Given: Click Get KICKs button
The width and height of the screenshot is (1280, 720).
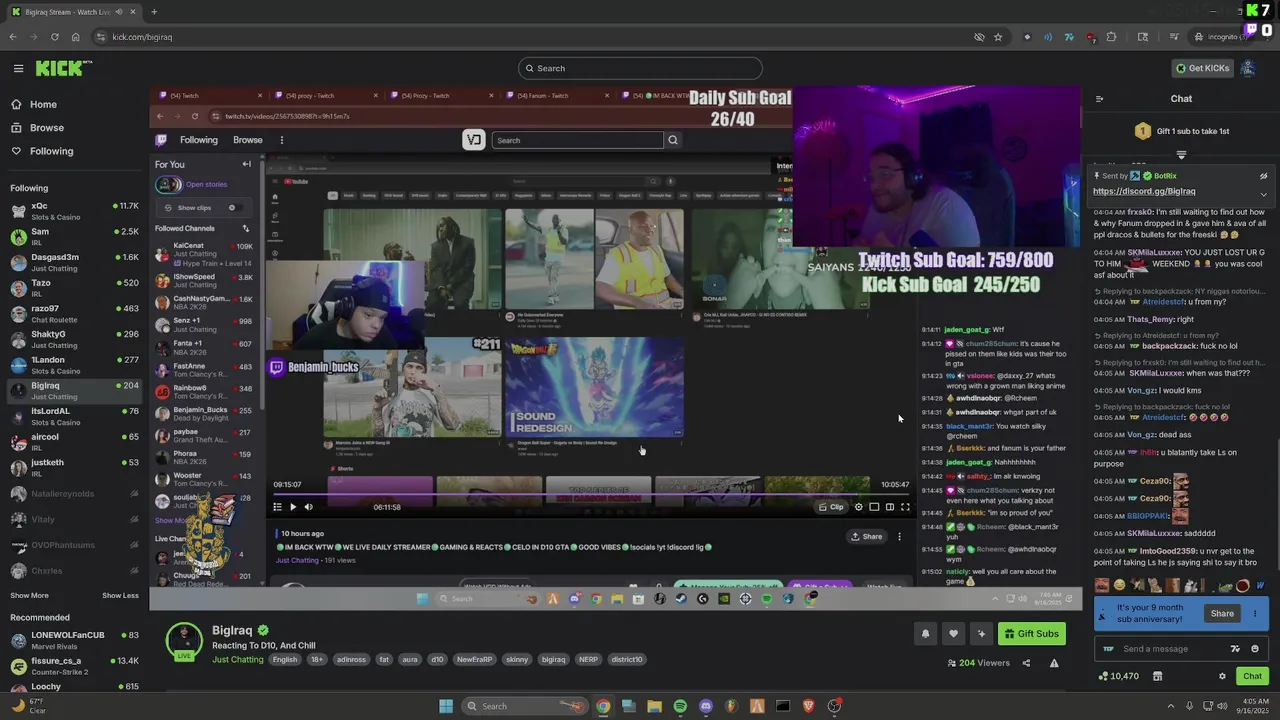Looking at the screenshot, I should (x=1202, y=68).
